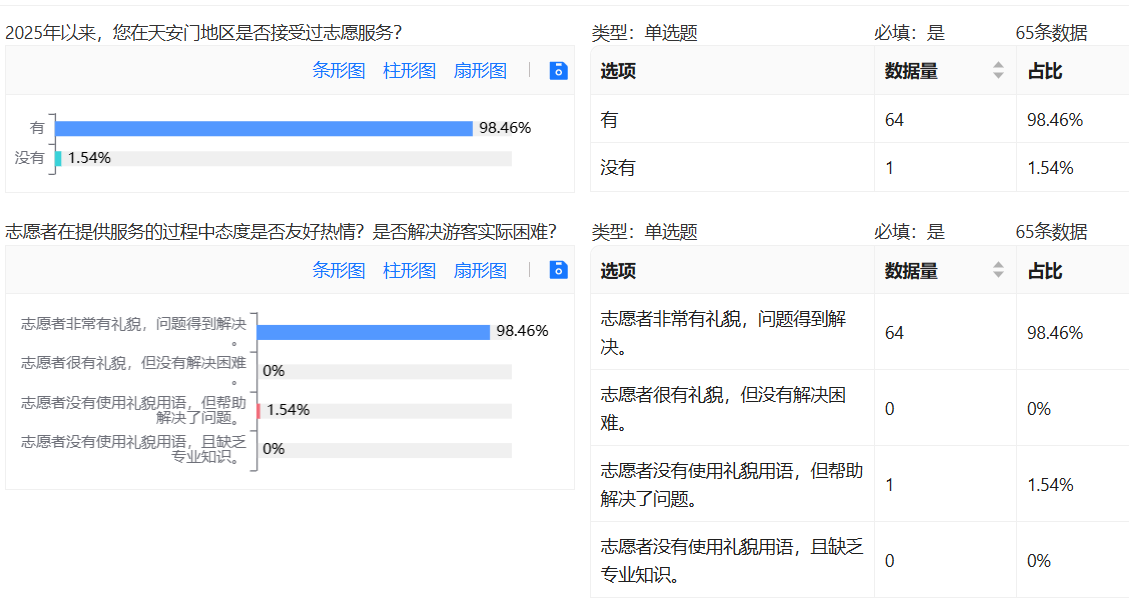Switch the first chart to 柱形图

pyautogui.click(x=410, y=71)
